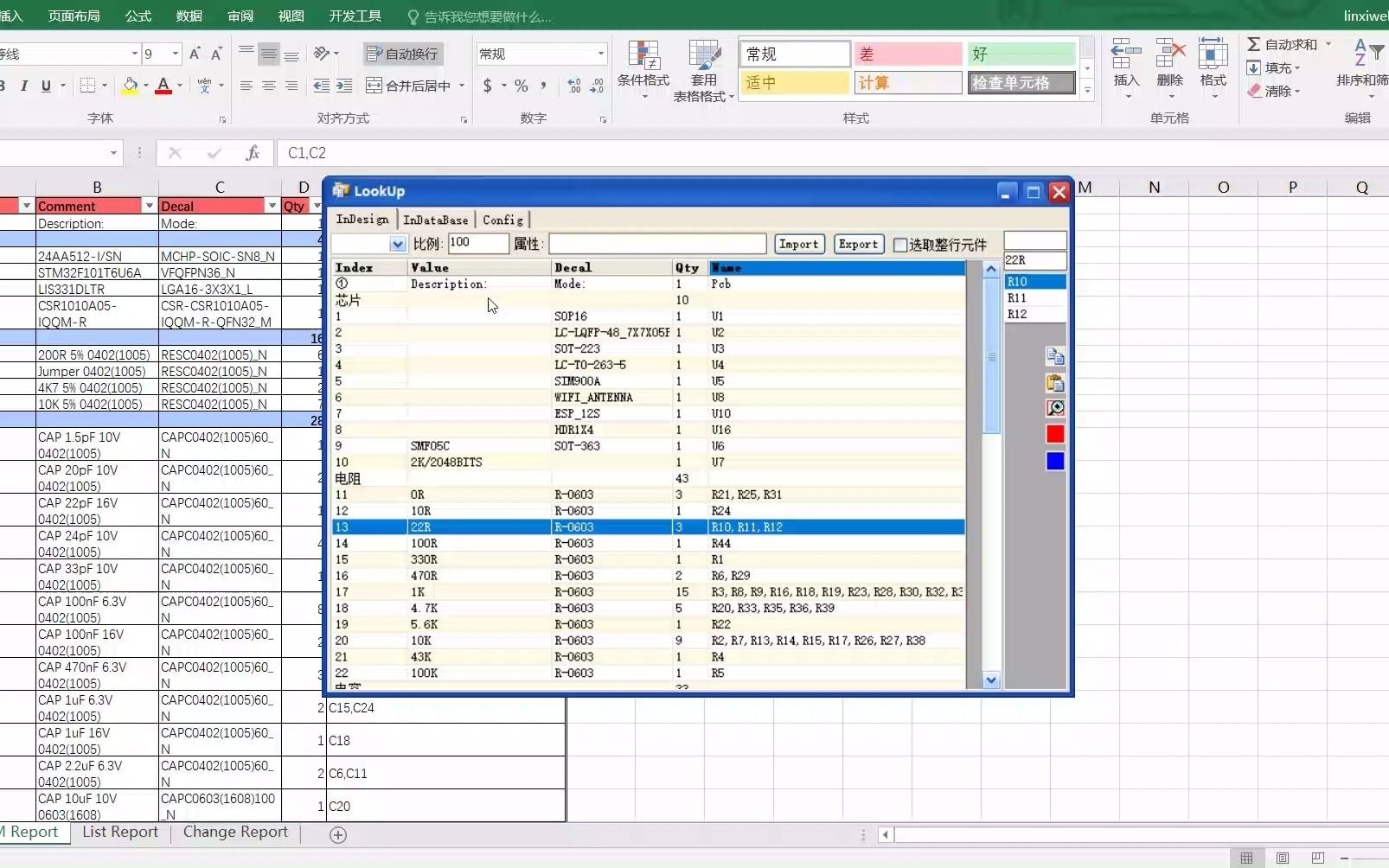Apply the 检查单元格 cell style

coord(1021,83)
